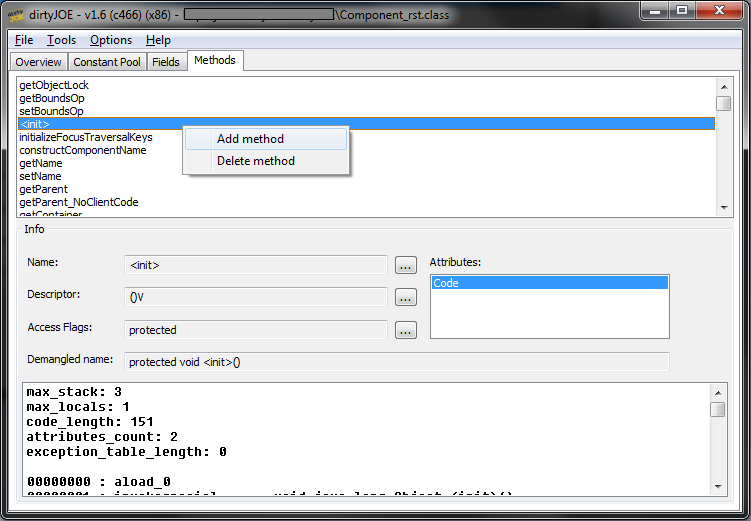Click the methods list scroll up arrow
This screenshot has height=521, width=751.
[x=724, y=87]
